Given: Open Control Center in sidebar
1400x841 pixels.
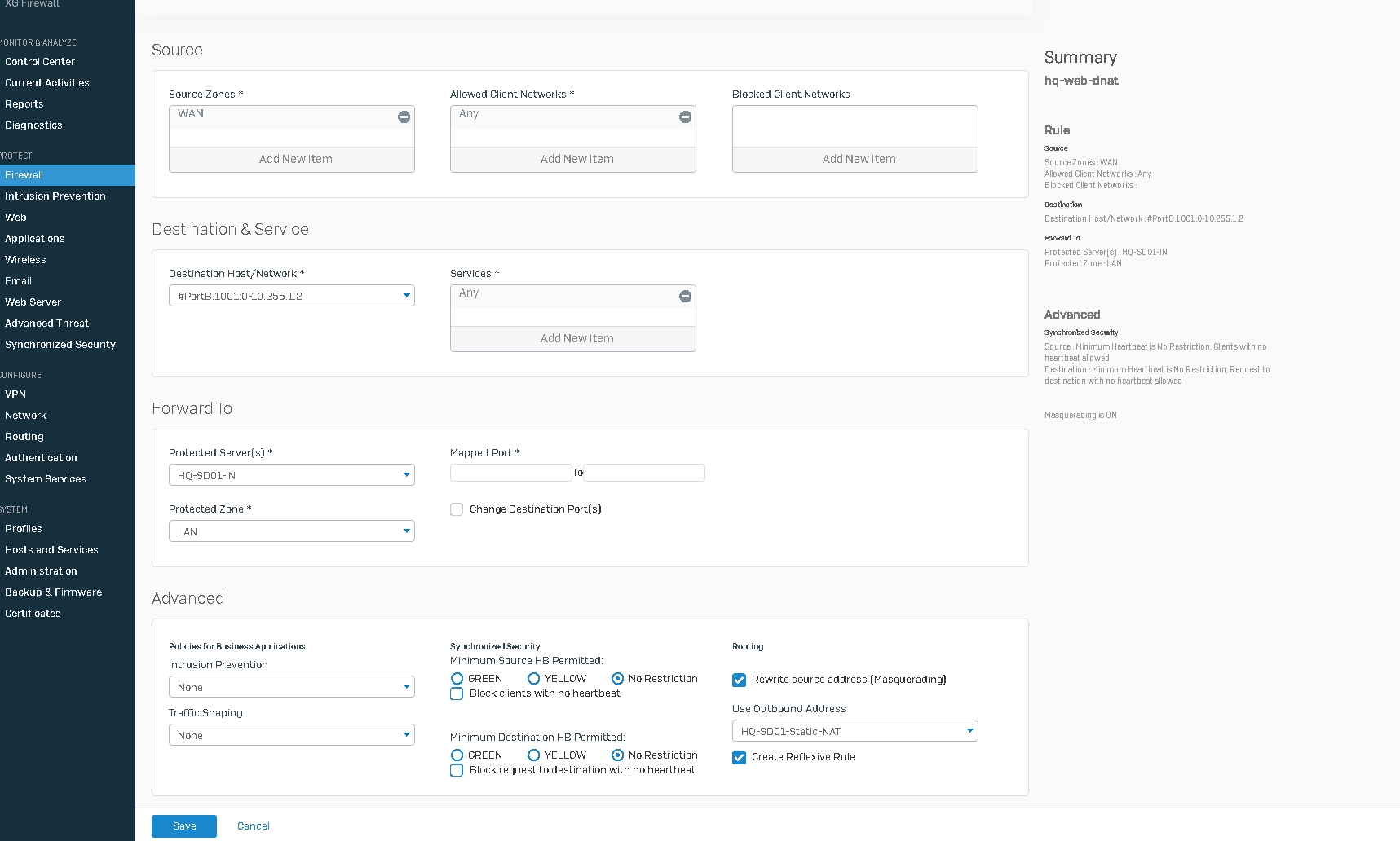Looking at the screenshot, I should [40, 62].
